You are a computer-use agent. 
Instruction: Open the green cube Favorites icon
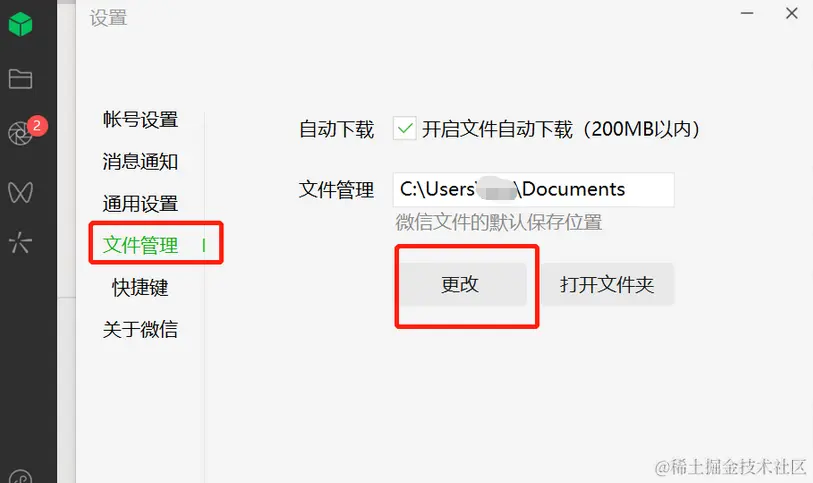pyautogui.click(x=20, y=24)
